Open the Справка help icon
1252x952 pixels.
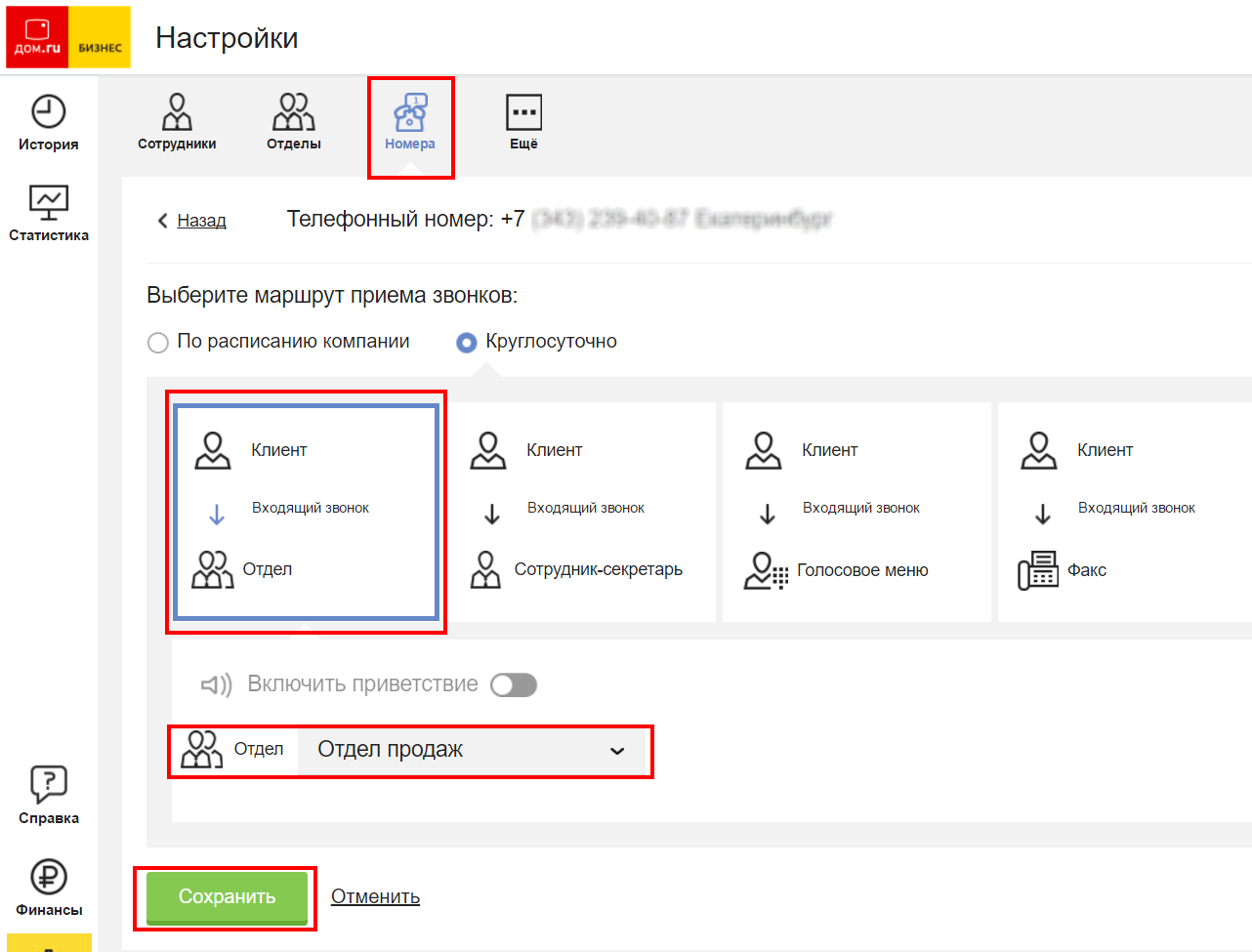click(x=48, y=784)
